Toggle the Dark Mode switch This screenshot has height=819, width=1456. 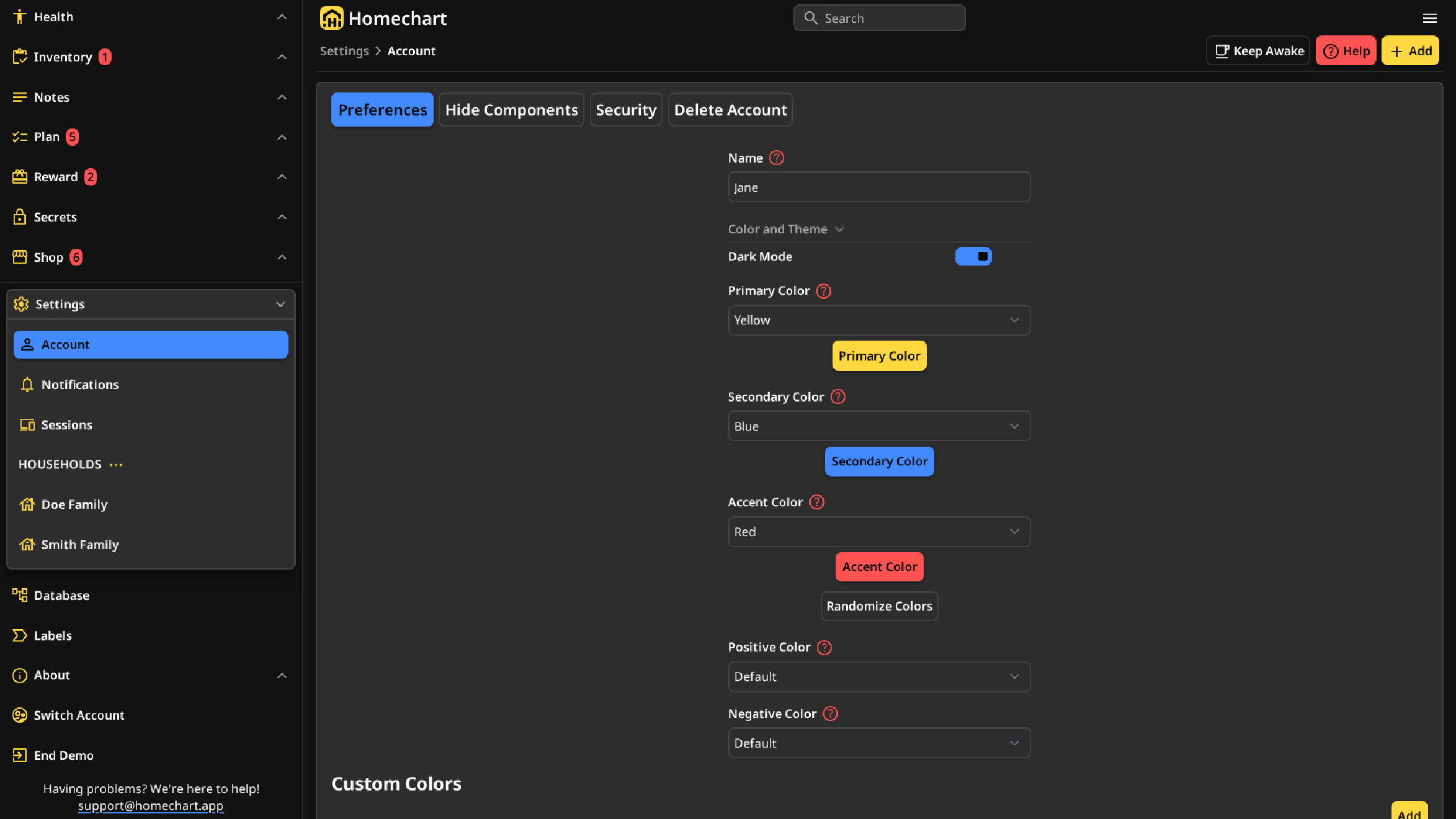[x=973, y=256]
